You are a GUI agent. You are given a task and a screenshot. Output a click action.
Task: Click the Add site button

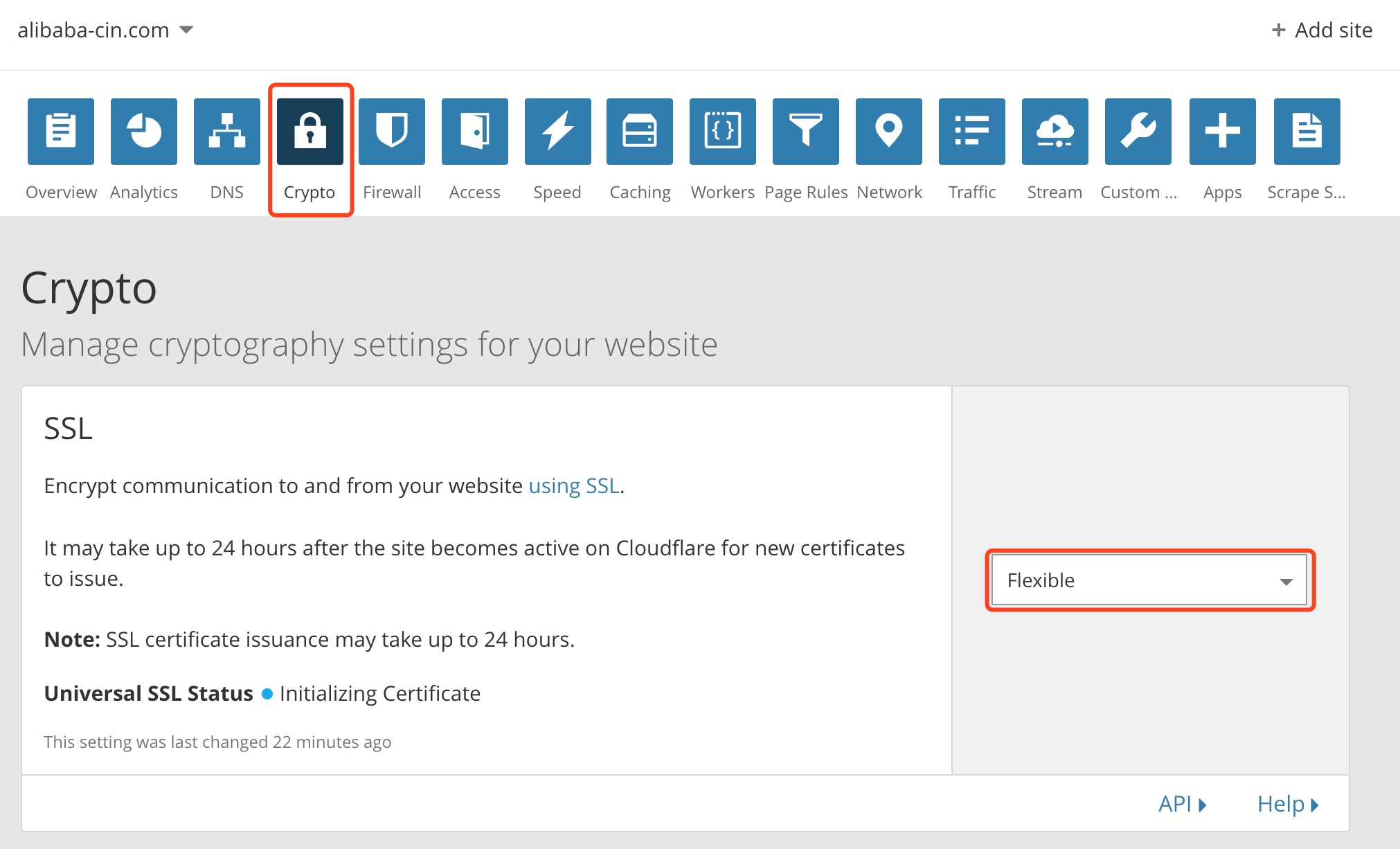pyautogui.click(x=1320, y=30)
